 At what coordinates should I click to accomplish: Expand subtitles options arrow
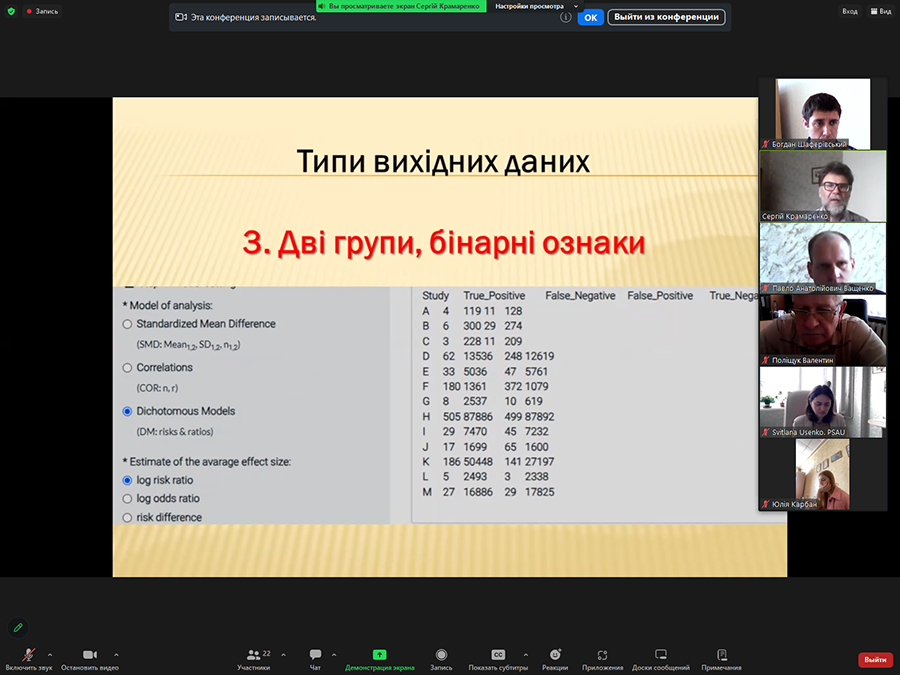(x=526, y=654)
